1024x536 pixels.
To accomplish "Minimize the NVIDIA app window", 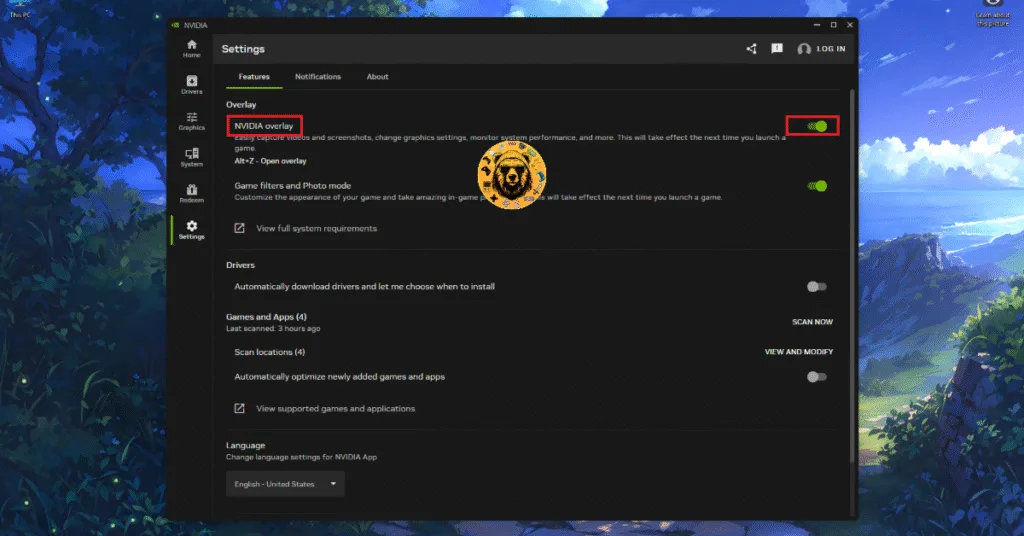I will point(817,25).
